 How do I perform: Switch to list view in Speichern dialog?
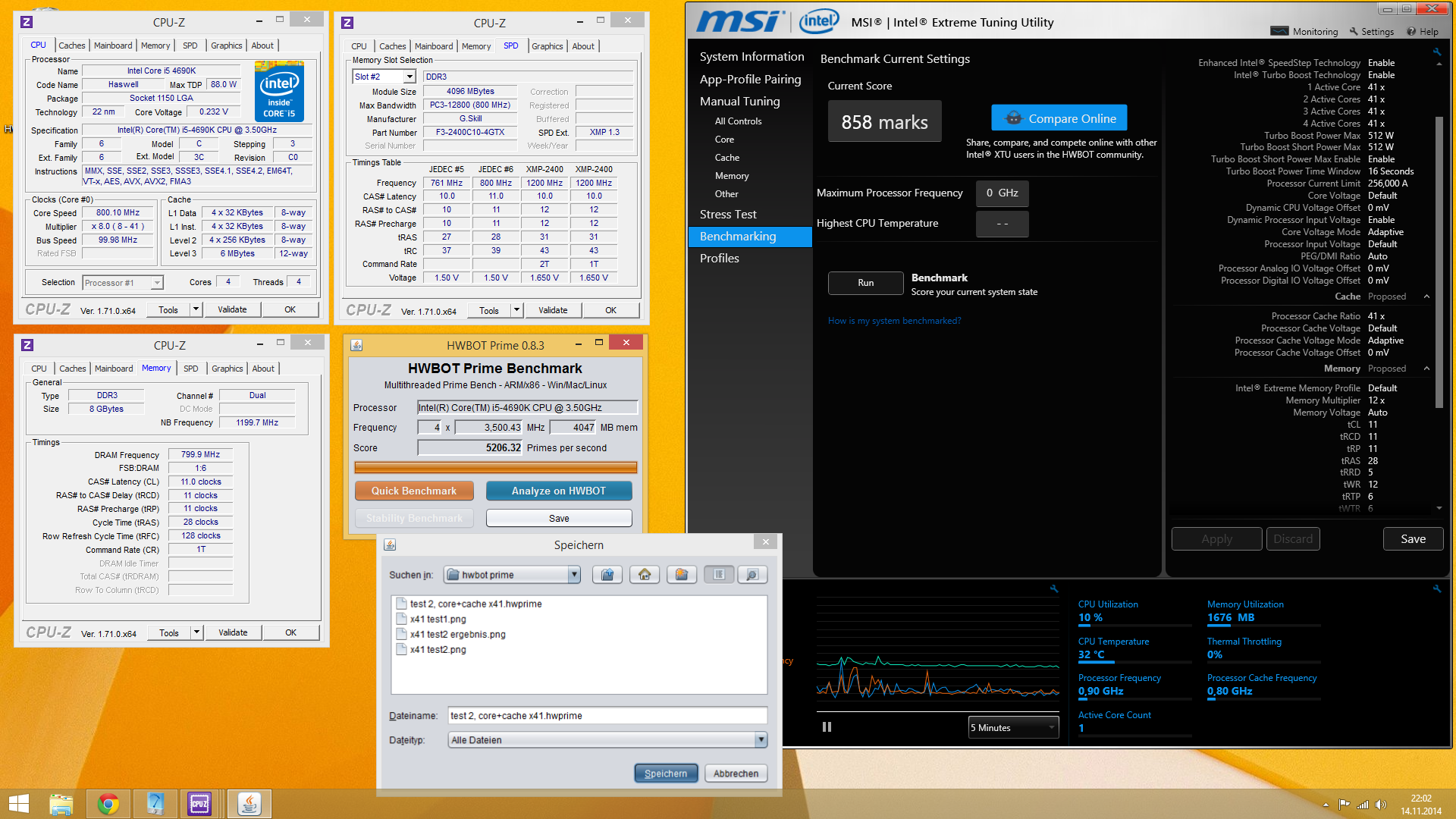(719, 575)
